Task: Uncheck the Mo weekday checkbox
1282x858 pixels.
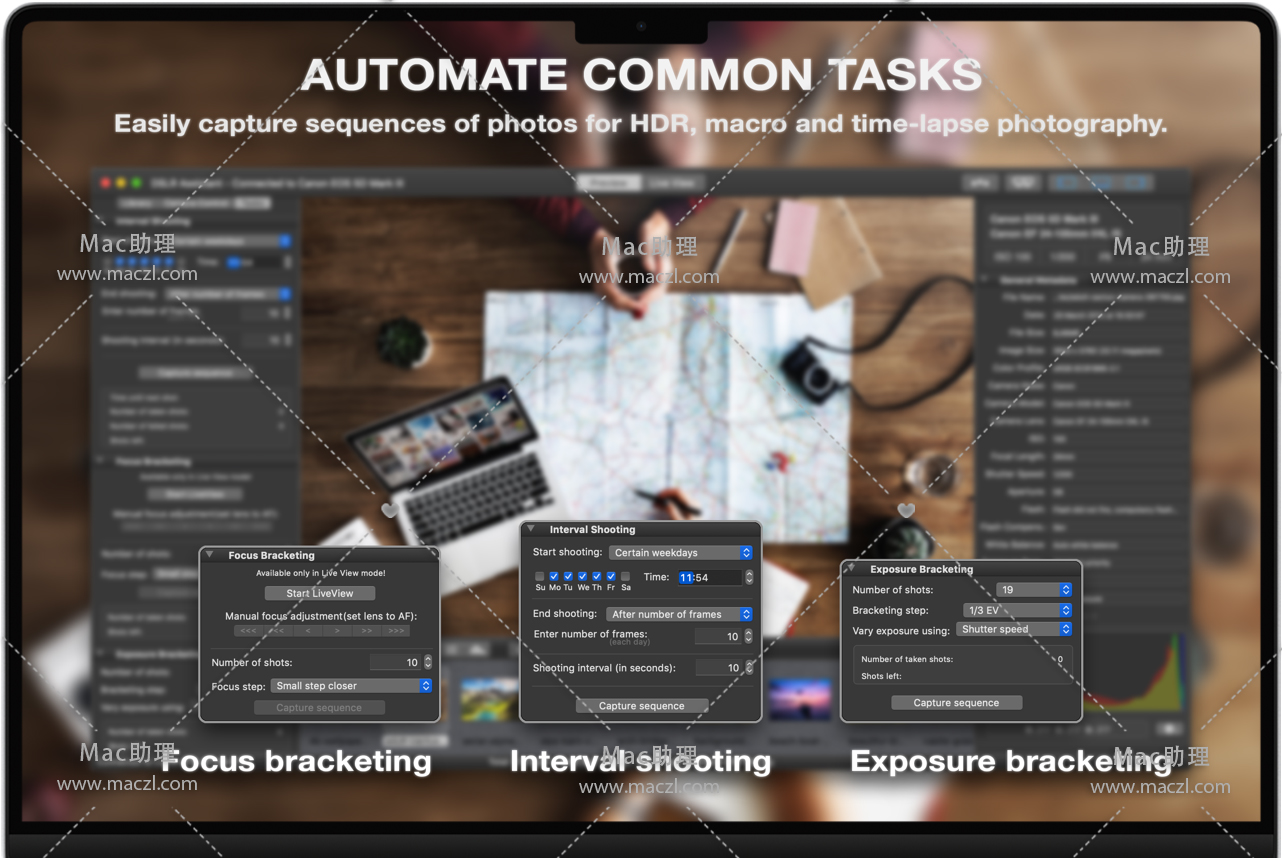Action: click(x=554, y=577)
